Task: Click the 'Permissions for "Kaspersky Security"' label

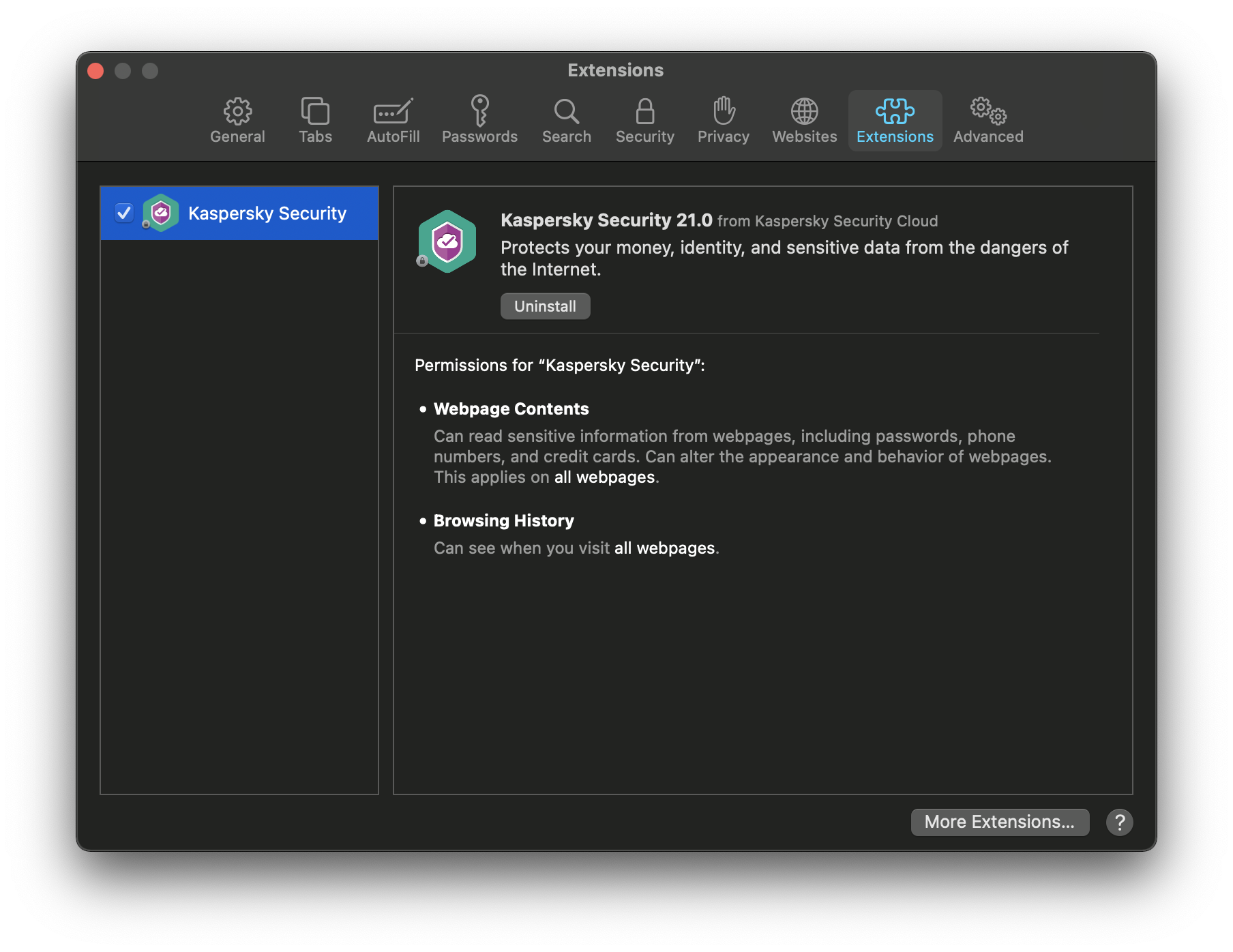Action: [x=559, y=365]
